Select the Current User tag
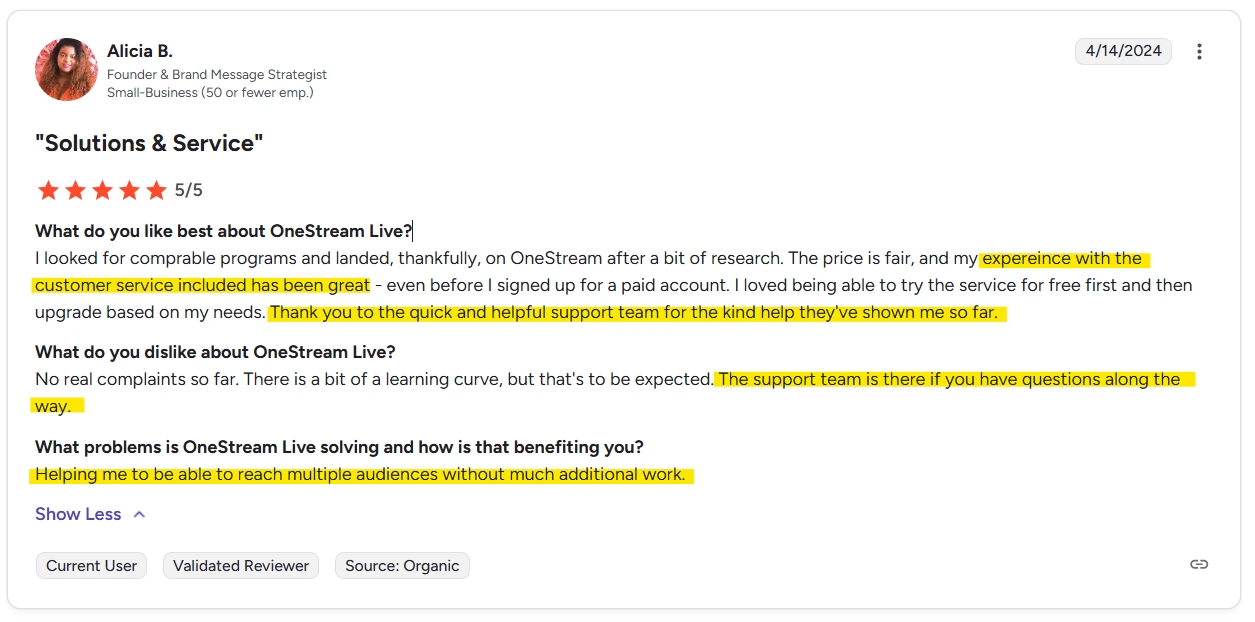Viewport: 1255px width, 622px height. (91, 565)
